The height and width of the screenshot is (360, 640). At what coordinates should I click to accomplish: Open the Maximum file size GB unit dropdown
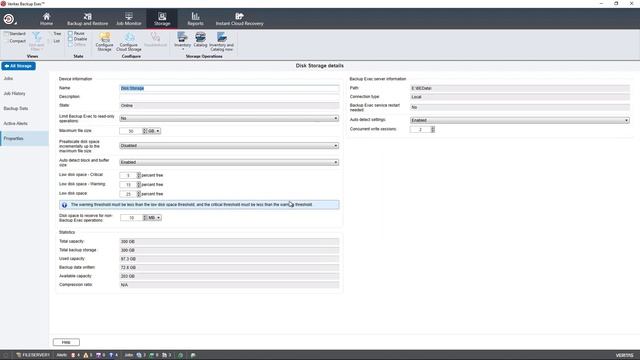(154, 131)
